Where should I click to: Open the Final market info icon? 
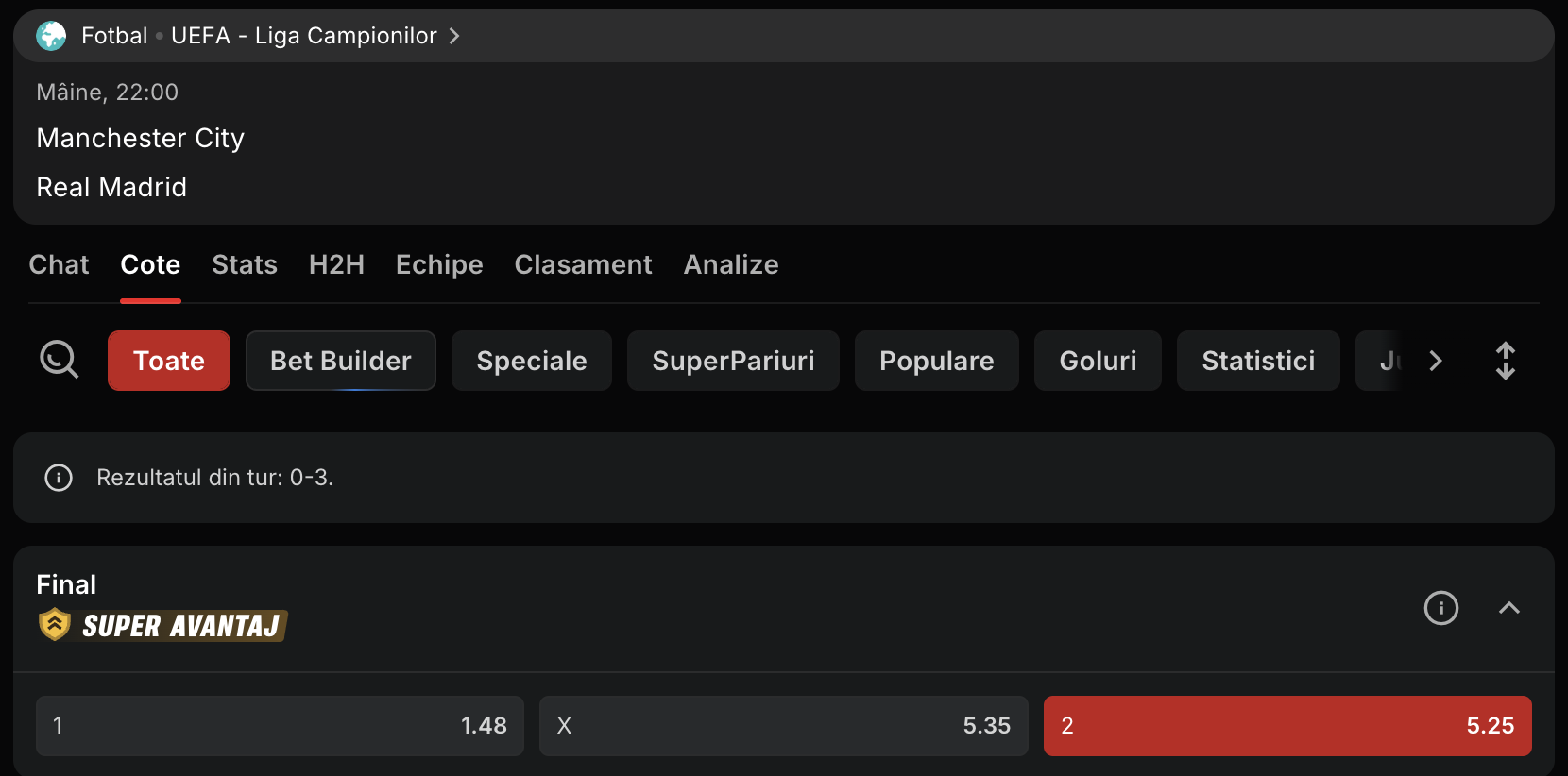tap(1441, 608)
